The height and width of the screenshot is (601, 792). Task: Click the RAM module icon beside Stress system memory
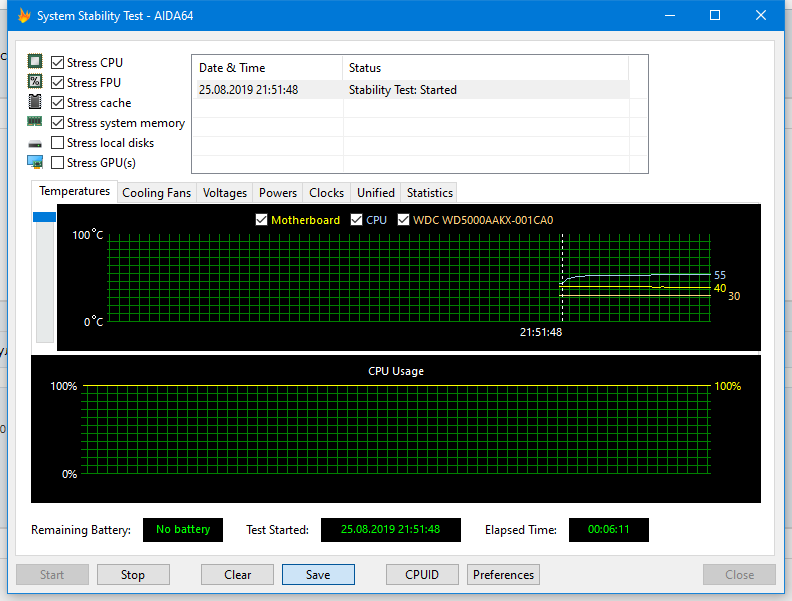[x=35, y=121]
